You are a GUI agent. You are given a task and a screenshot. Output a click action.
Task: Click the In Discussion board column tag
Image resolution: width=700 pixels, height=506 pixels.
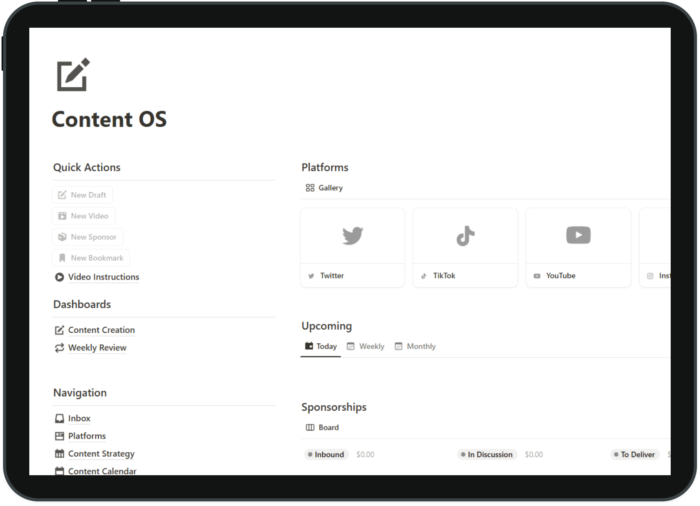click(487, 455)
